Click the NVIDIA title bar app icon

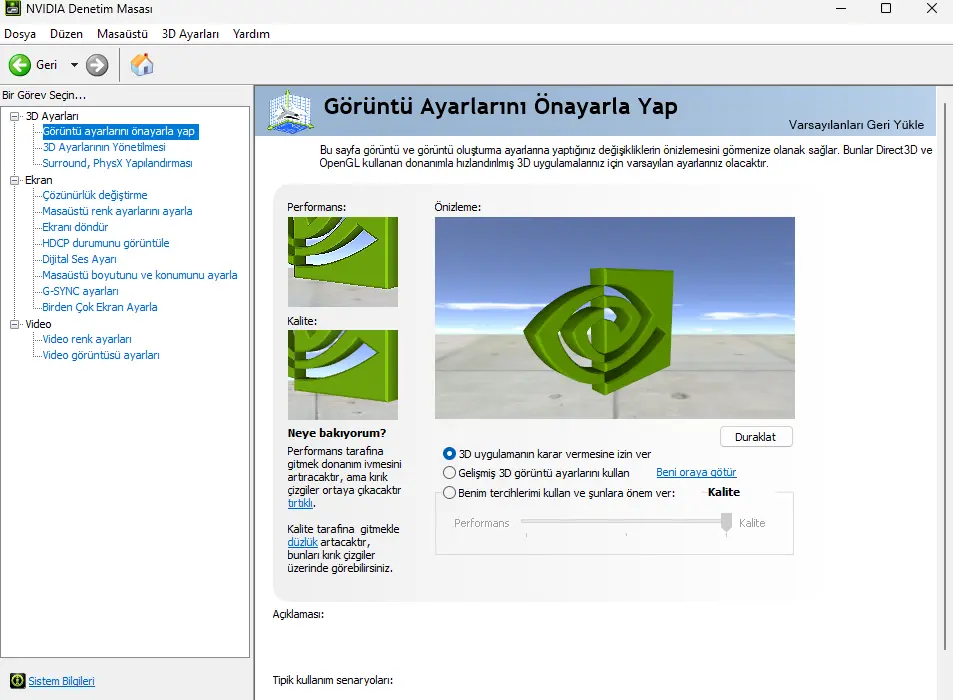(12, 9)
